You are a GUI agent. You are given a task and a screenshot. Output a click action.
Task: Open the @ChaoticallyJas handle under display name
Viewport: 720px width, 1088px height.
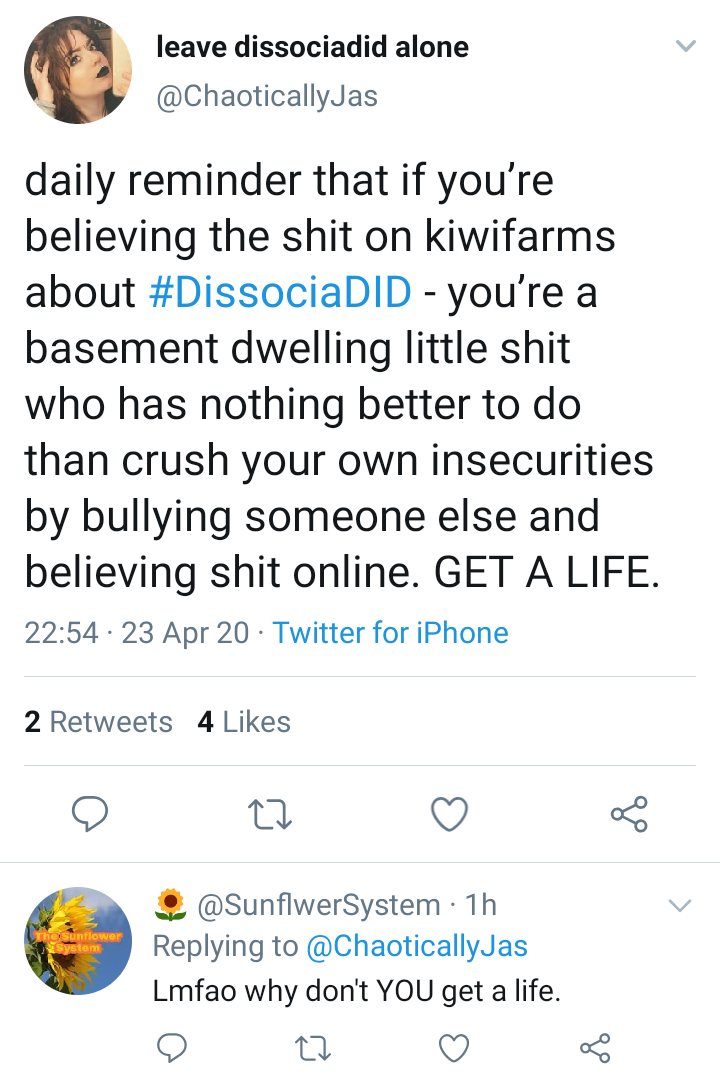(267, 96)
